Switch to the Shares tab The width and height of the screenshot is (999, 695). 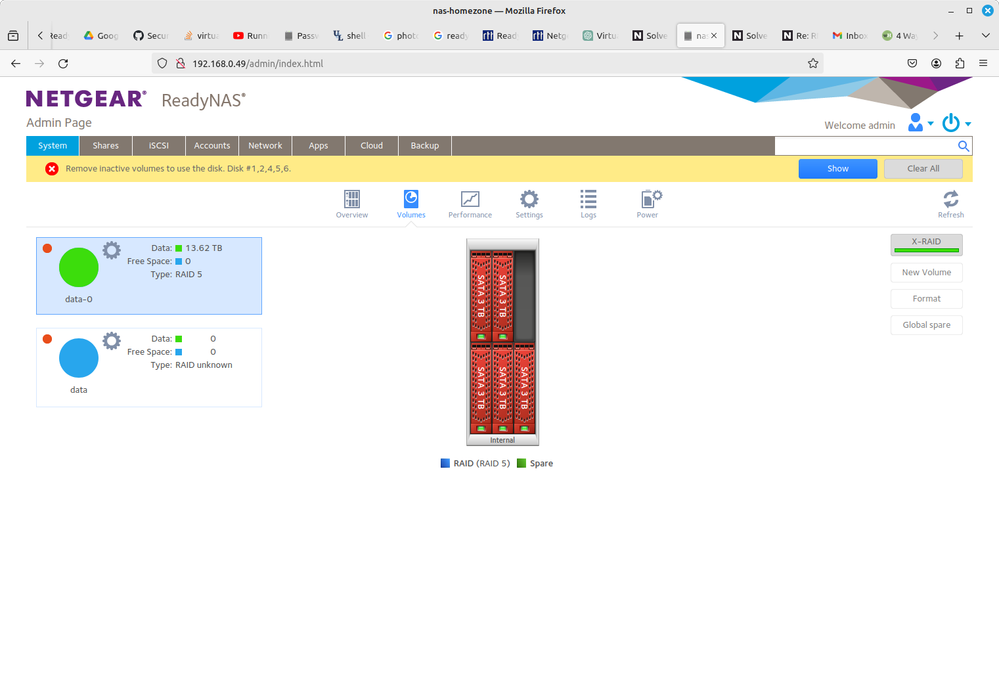(x=106, y=146)
